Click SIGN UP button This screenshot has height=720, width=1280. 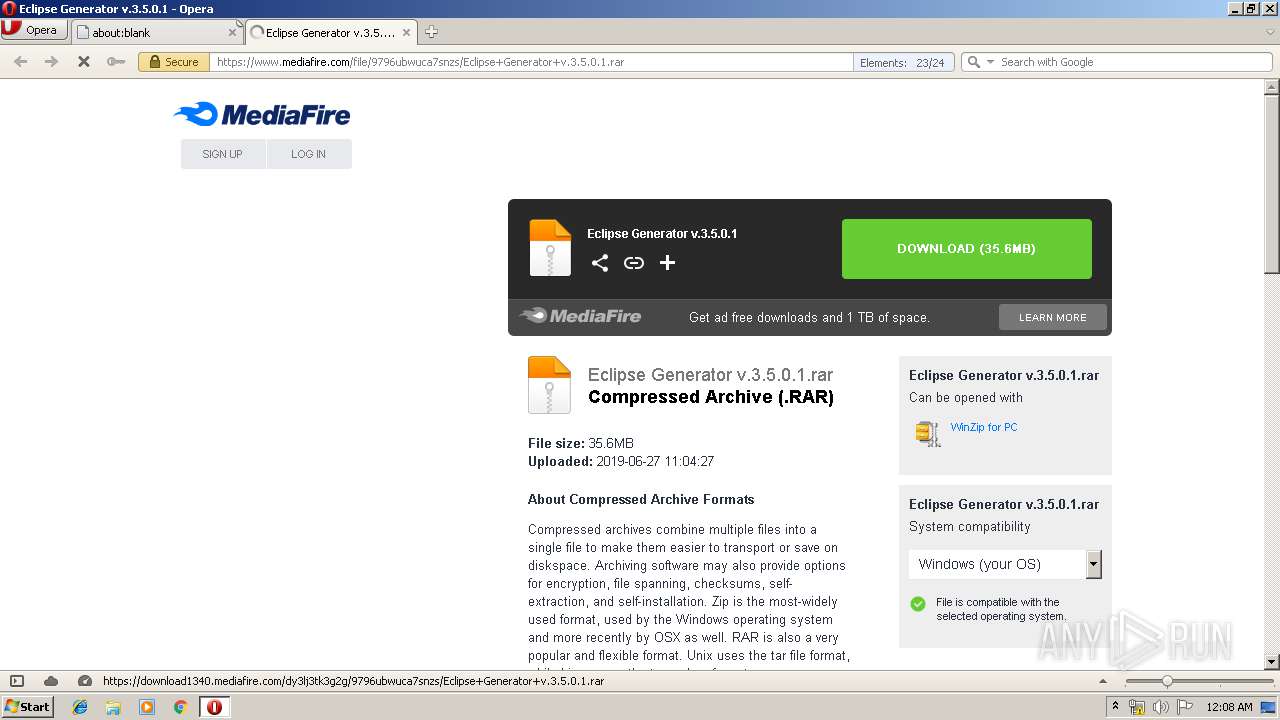[222, 154]
